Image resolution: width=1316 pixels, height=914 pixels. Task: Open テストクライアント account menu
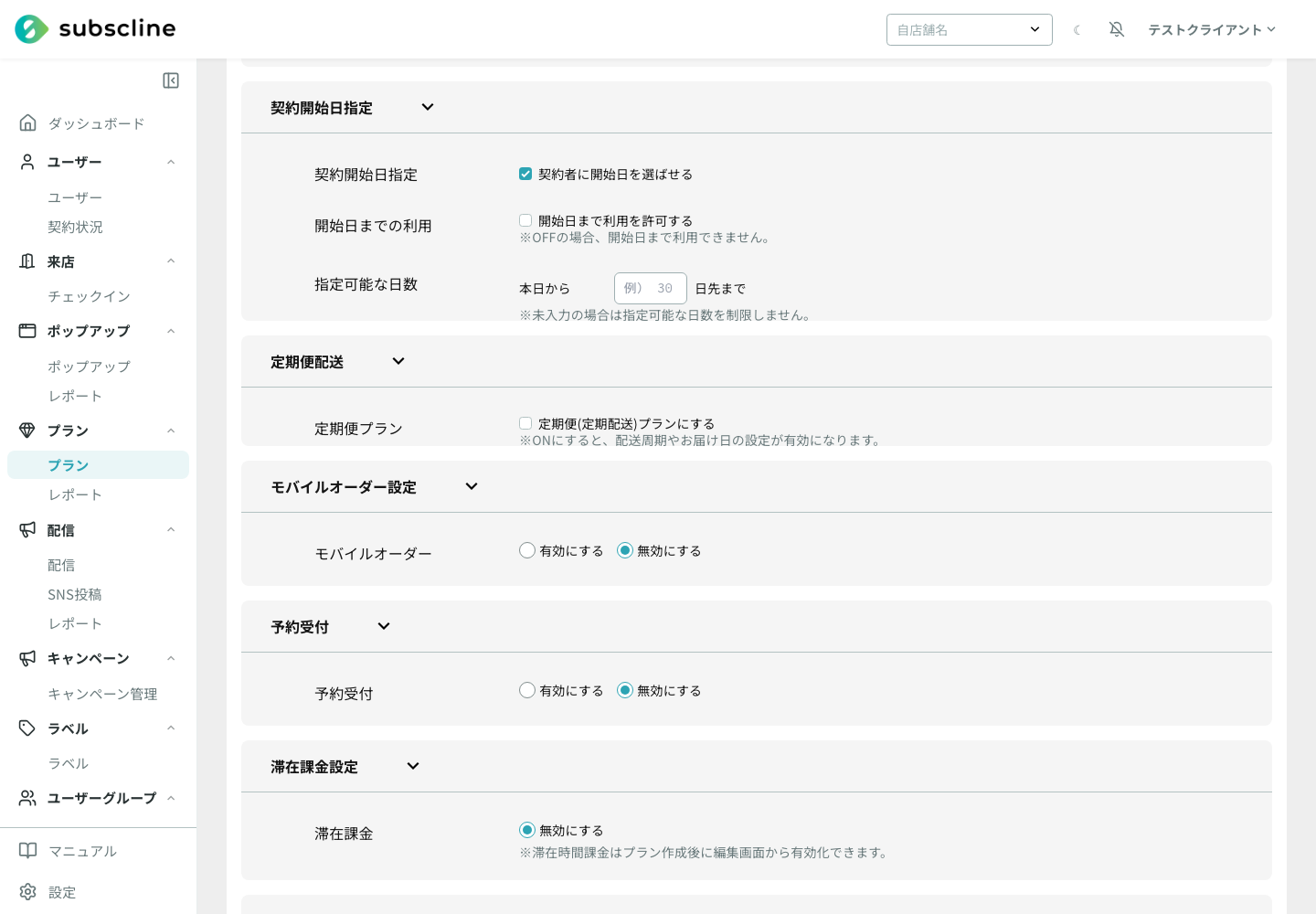coord(1212,29)
